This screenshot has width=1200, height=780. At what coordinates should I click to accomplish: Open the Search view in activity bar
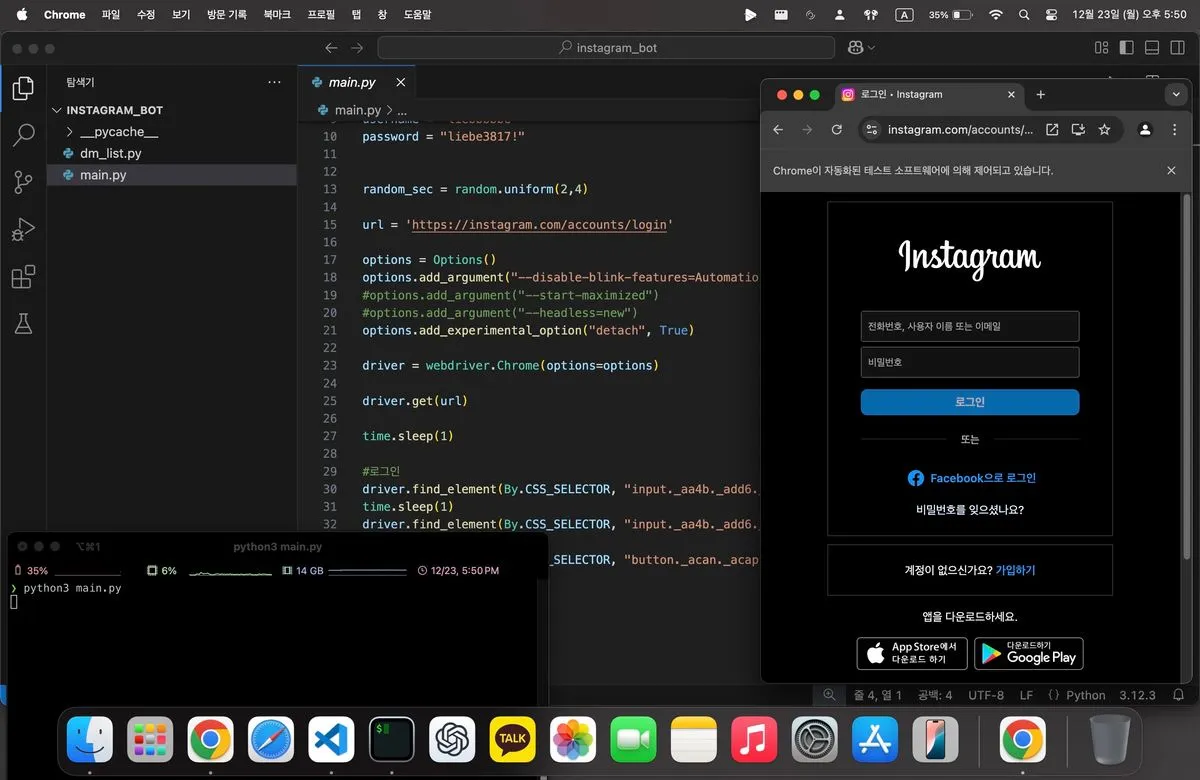pos(23,135)
